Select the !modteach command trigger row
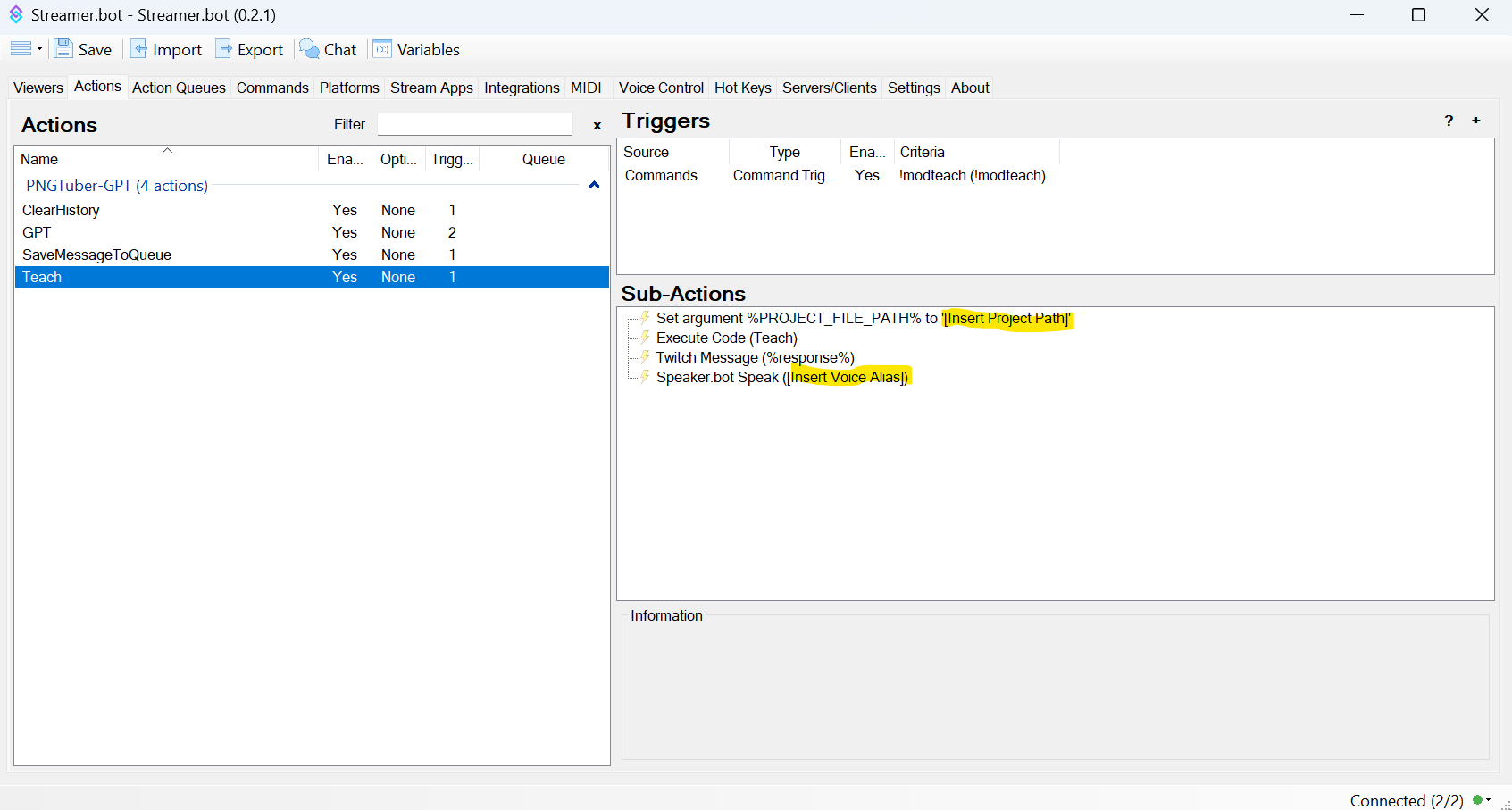Screen dimensions: 1512x810 tap(972, 175)
